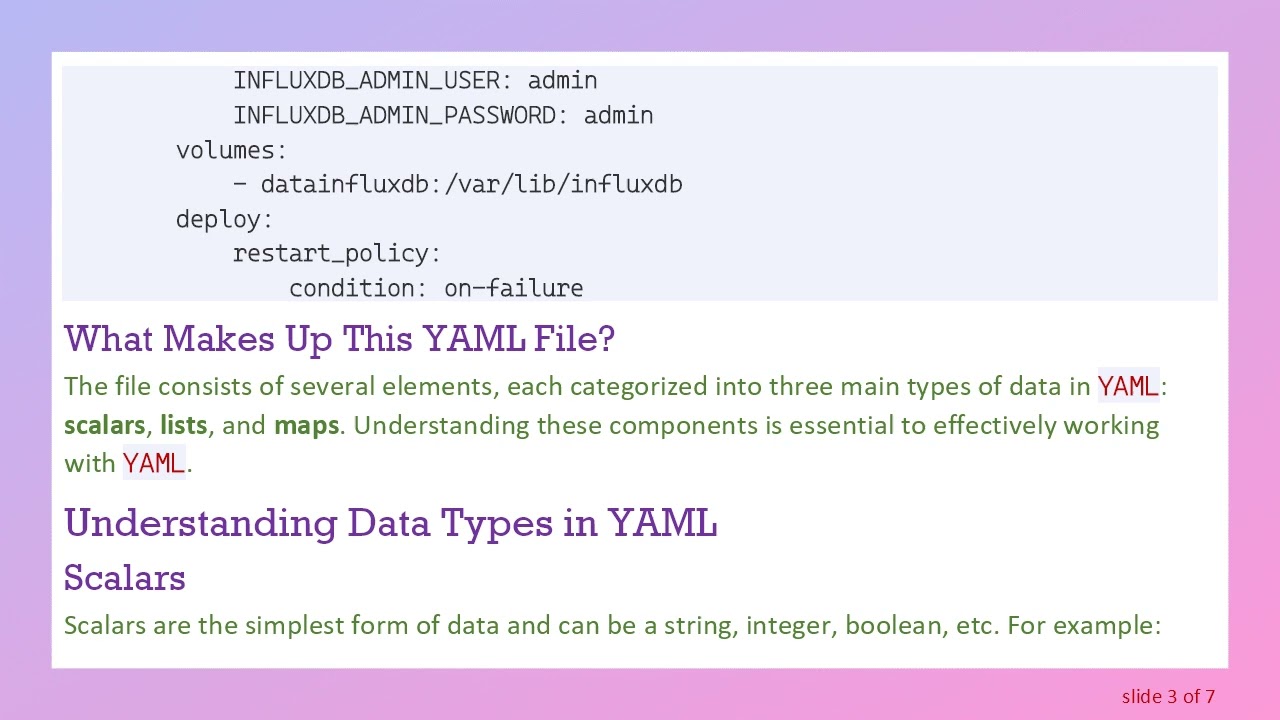Click the 'Understanding Data Types in YAML' heading
1280x720 pixels.
[x=390, y=523]
